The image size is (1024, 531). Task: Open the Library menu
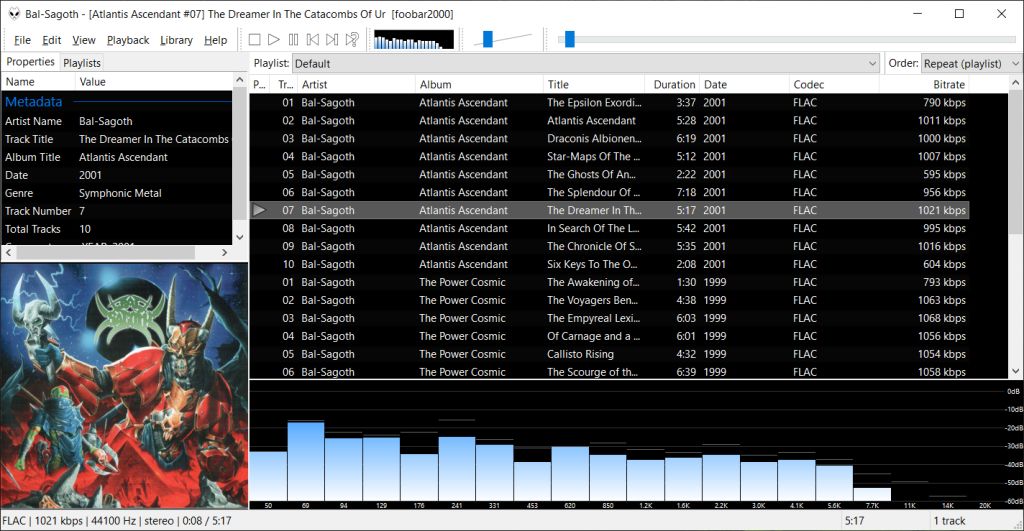tap(176, 40)
